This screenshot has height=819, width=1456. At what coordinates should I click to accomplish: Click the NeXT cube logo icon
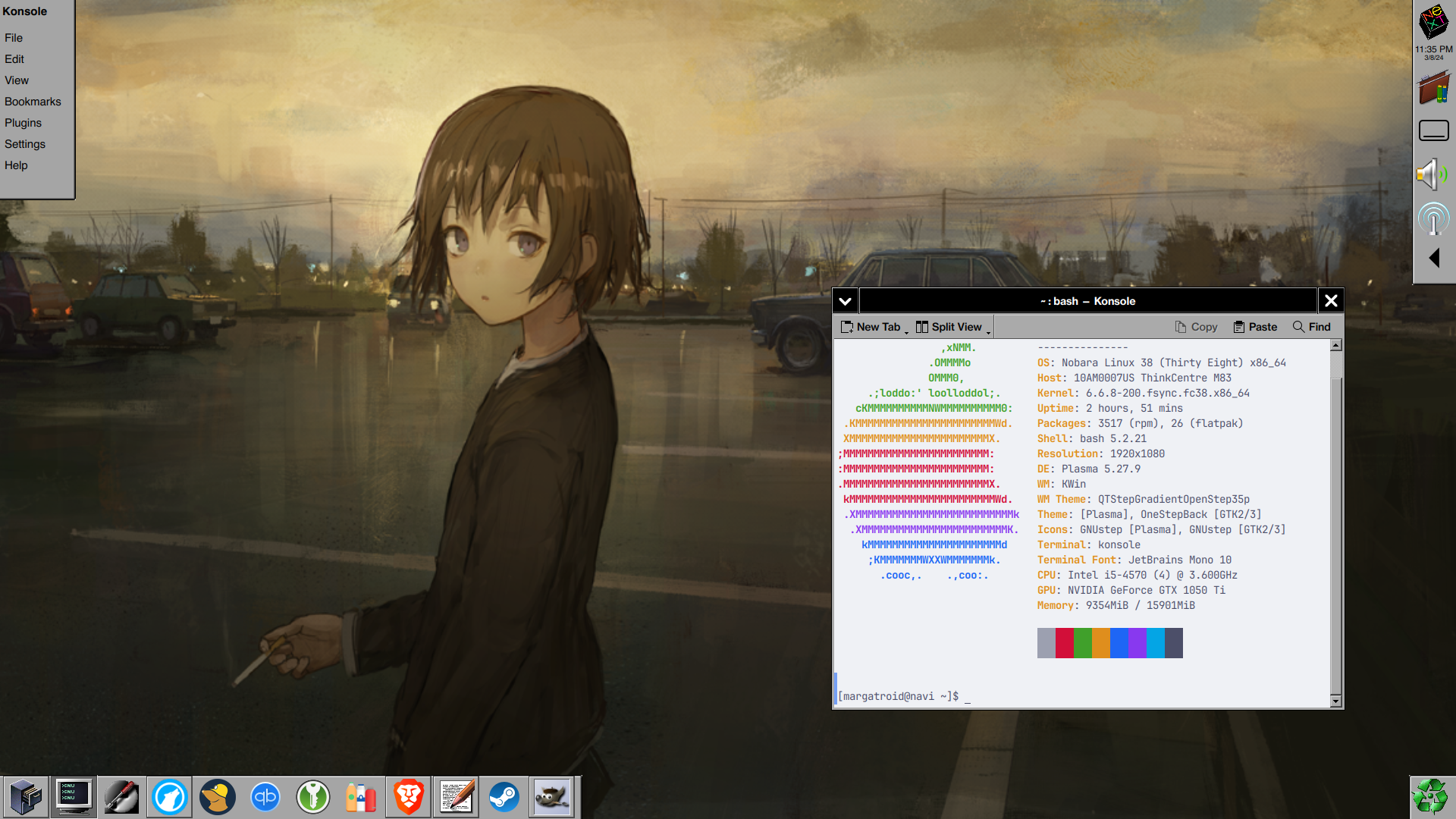pyautogui.click(x=1433, y=22)
